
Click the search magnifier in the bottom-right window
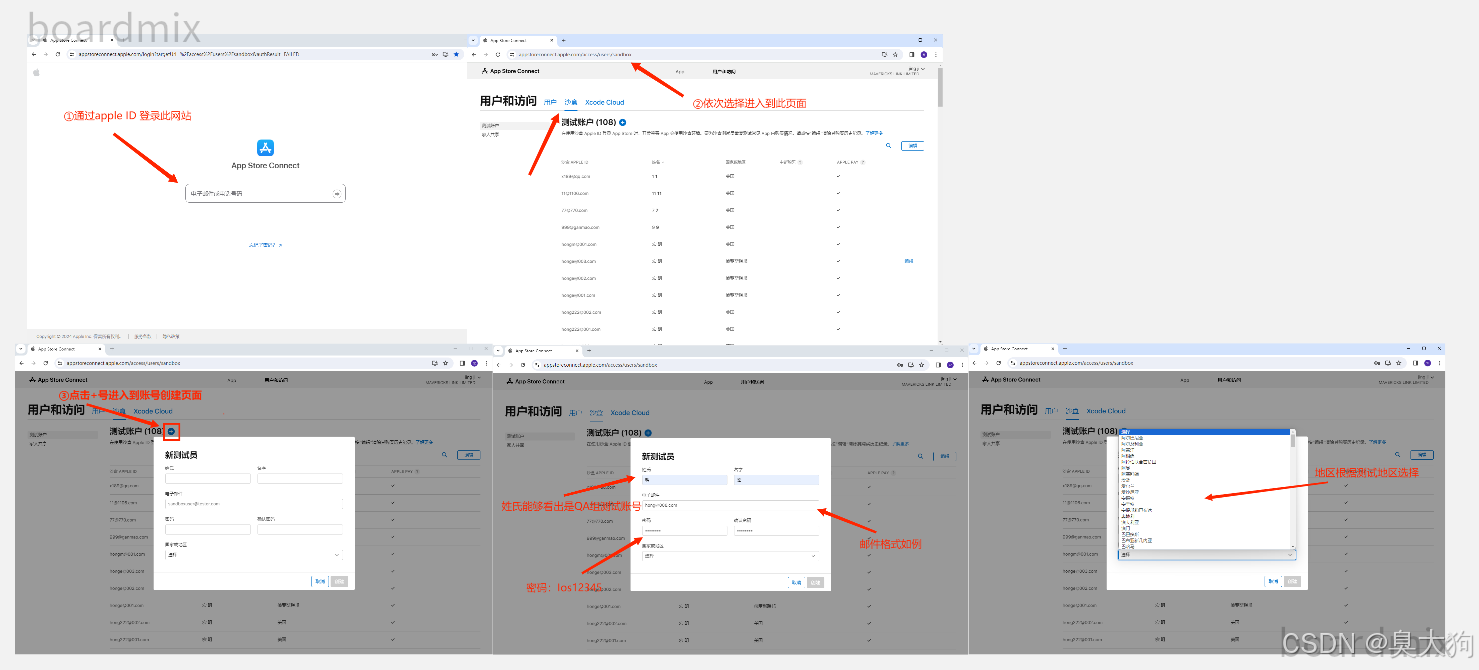(1397, 454)
